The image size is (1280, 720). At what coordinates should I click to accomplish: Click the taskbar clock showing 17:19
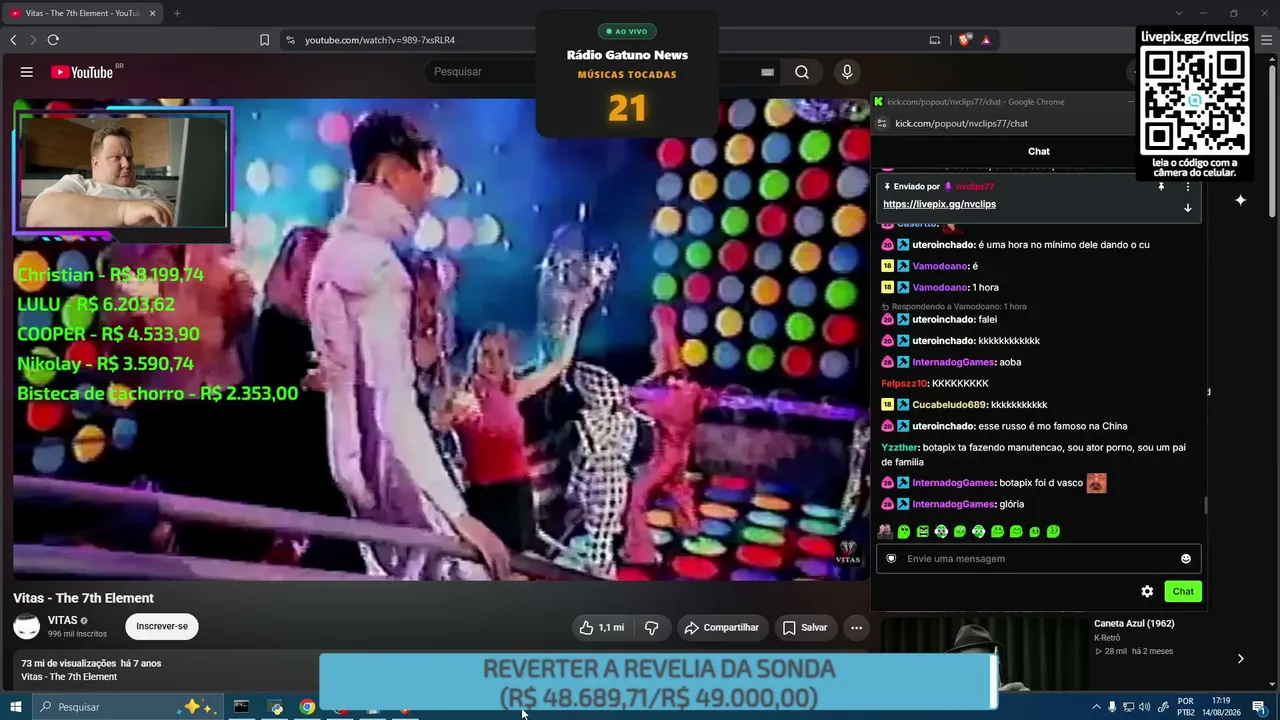tap(1221, 707)
